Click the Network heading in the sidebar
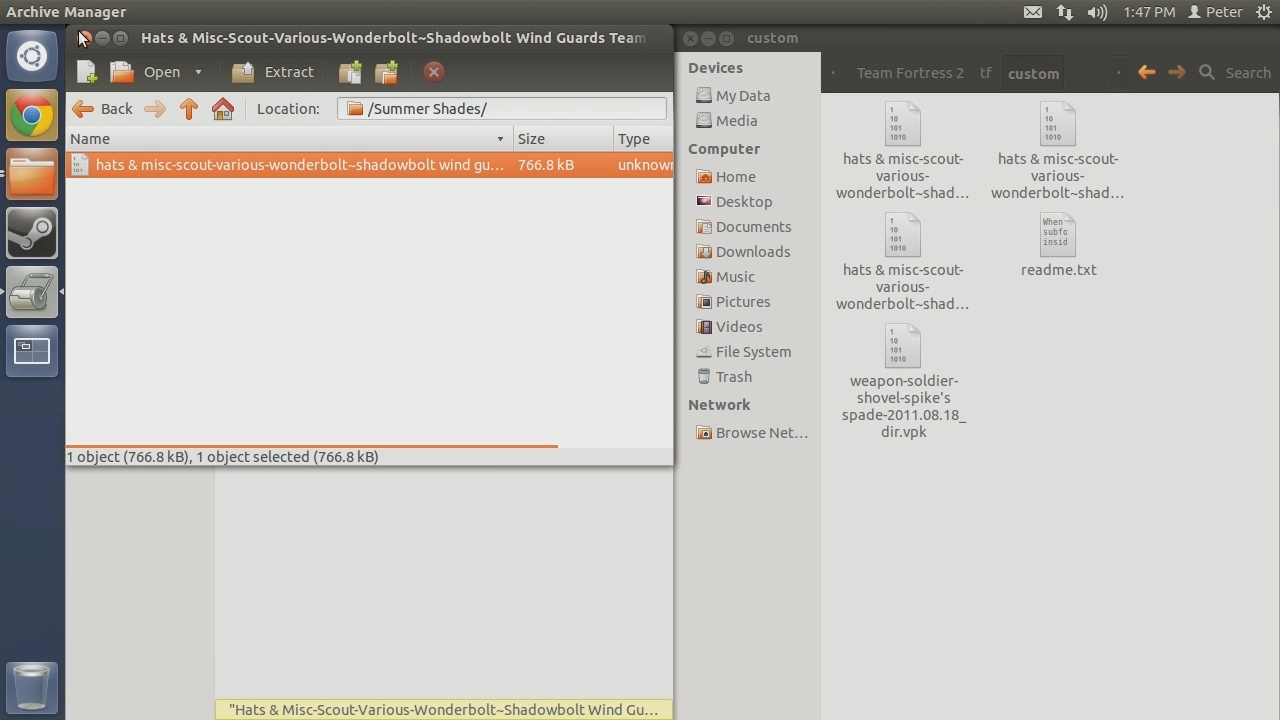 (719, 405)
